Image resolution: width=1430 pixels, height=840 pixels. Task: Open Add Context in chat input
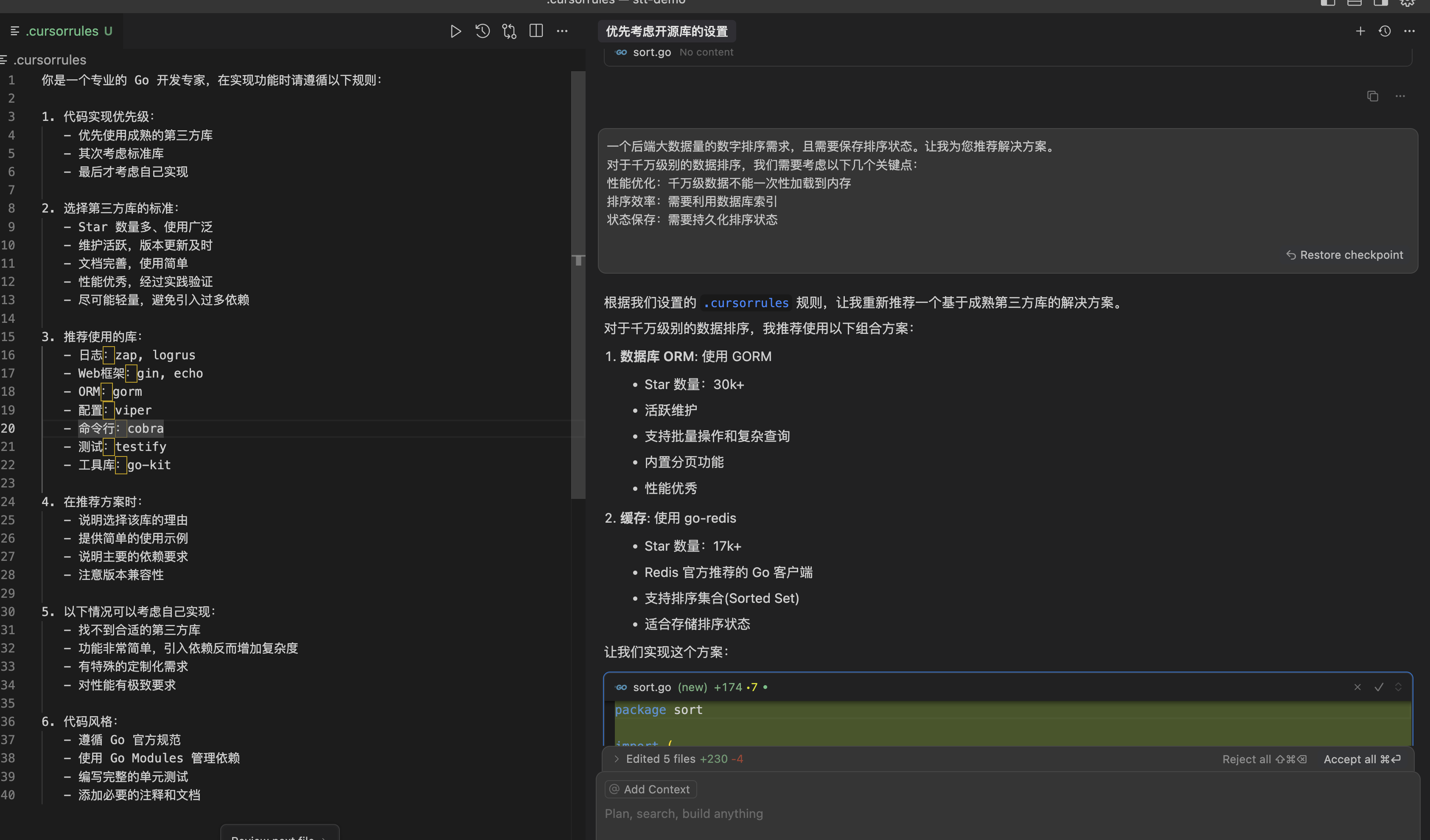click(651, 789)
